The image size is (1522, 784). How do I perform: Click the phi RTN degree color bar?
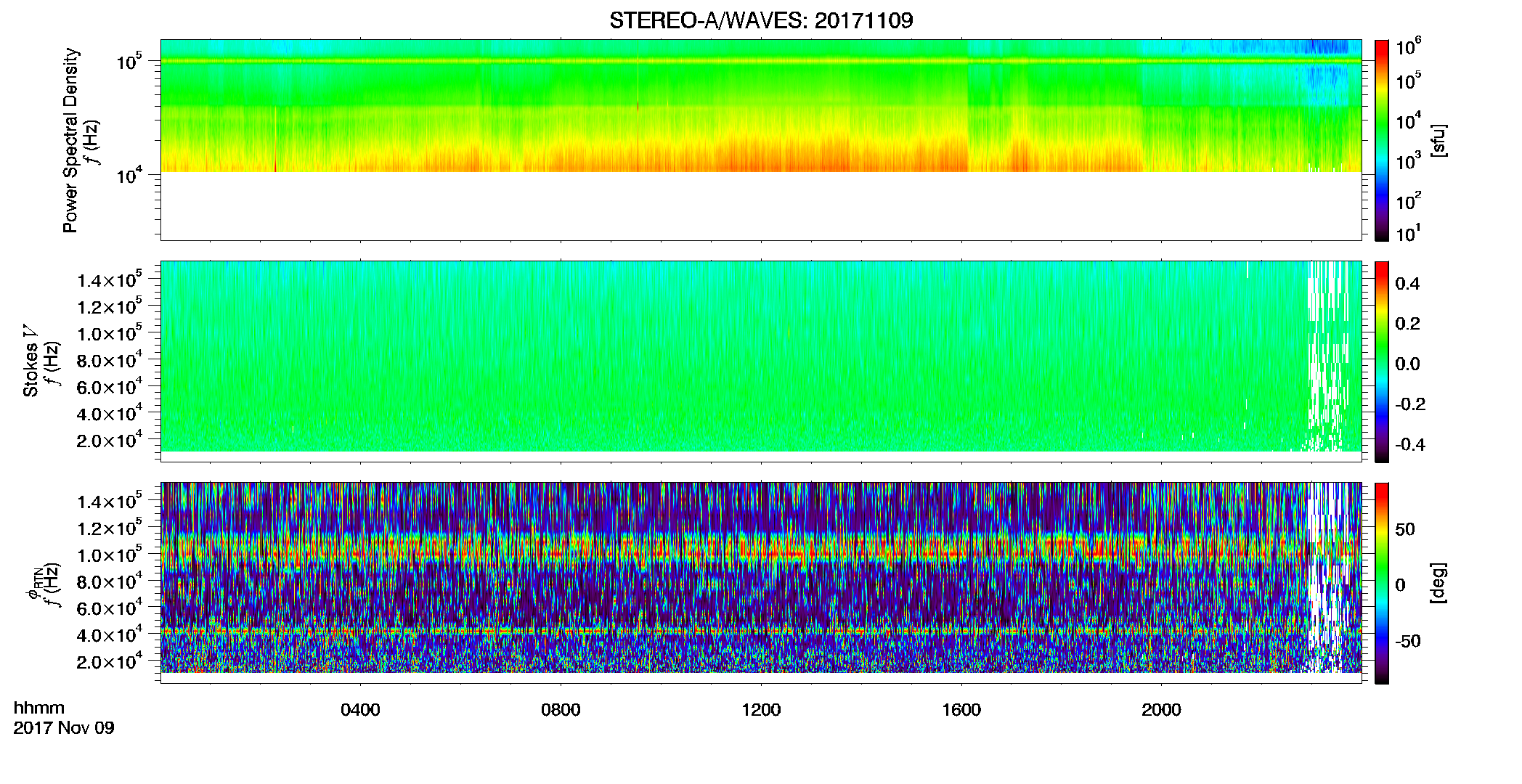(1382, 583)
